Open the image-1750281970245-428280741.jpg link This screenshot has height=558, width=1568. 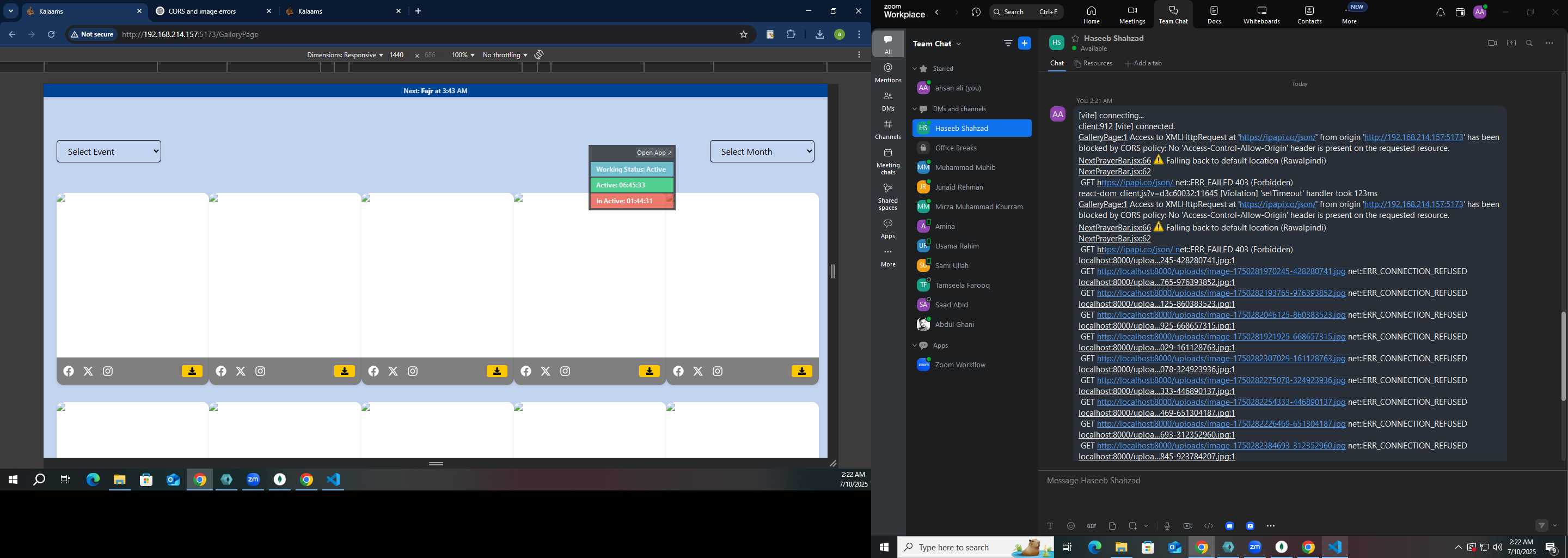pyautogui.click(x=1221, y=271)
